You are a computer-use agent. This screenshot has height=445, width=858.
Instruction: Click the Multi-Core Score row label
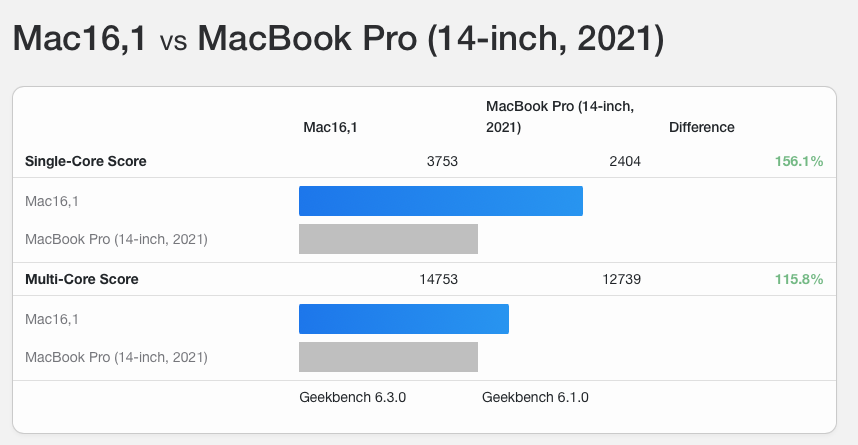click(82, 279)
